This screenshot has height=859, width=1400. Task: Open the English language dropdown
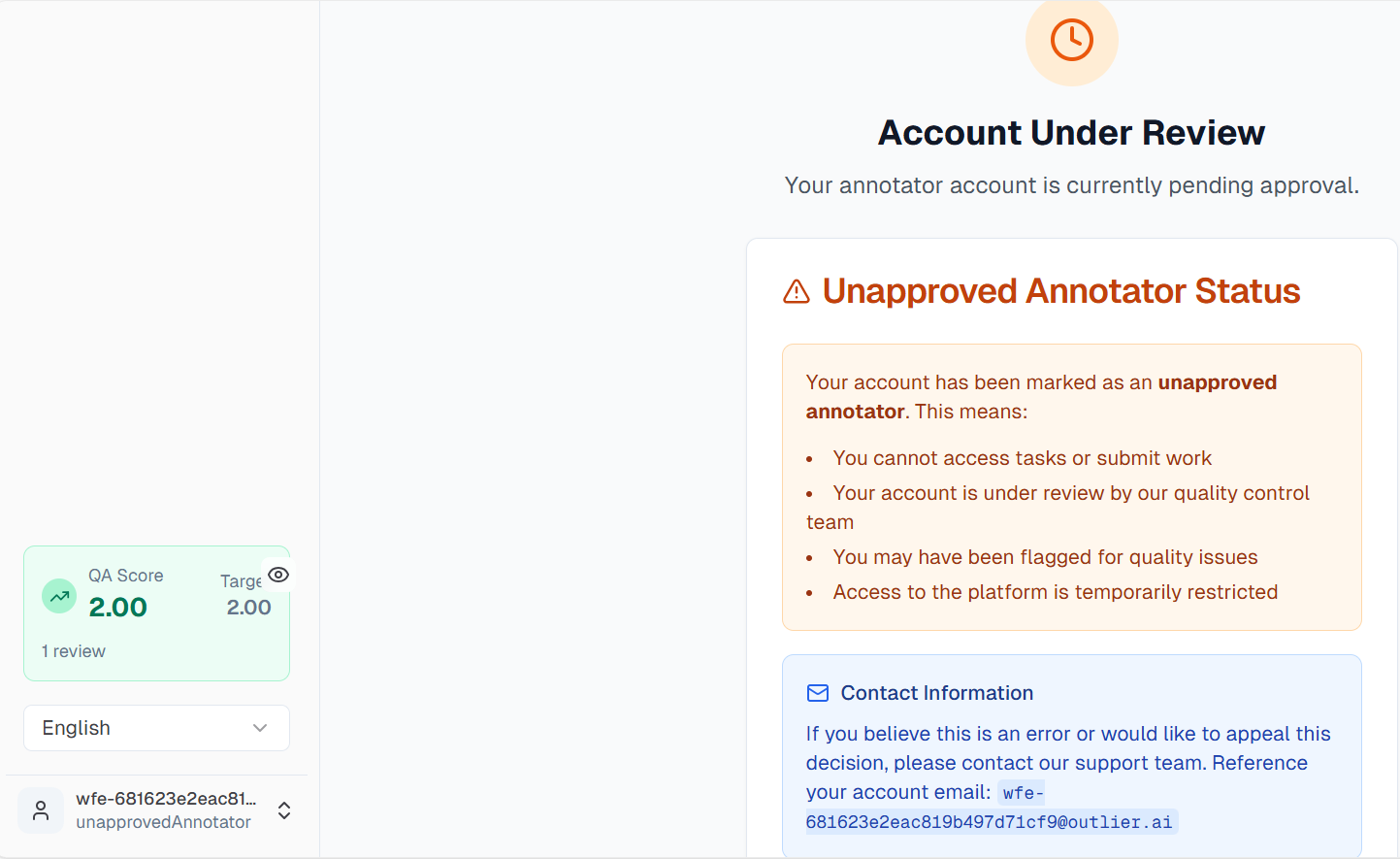(x=155, y=727)
